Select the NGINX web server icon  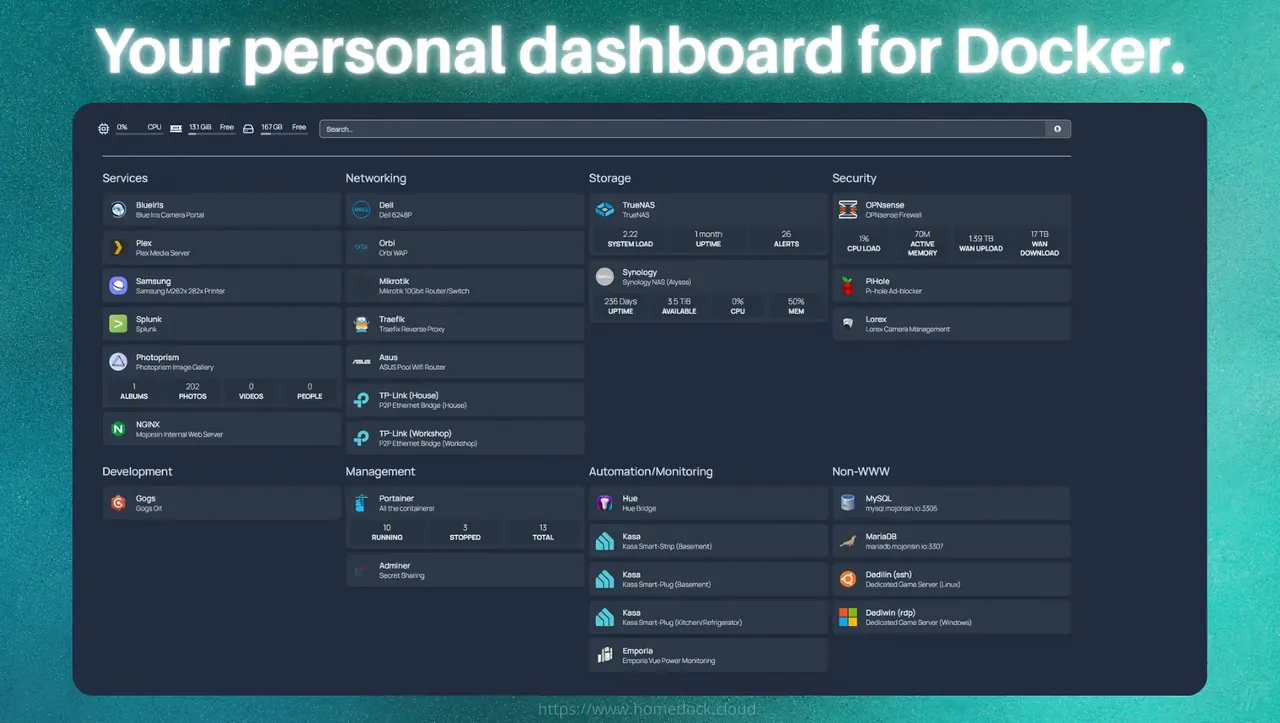[118, 429]
